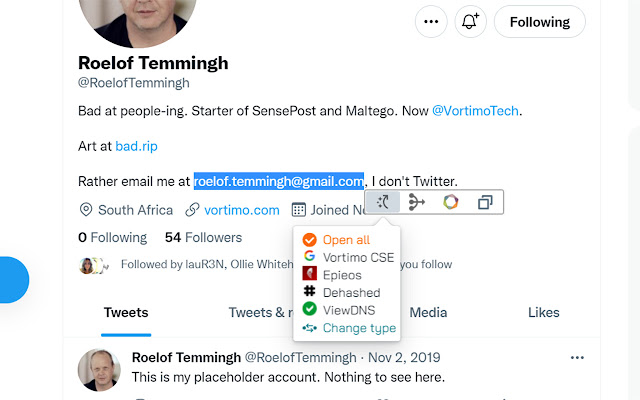
Task: Click the colorful hexagon icon in popup toolbar
Action: click(x=451, y=202)
